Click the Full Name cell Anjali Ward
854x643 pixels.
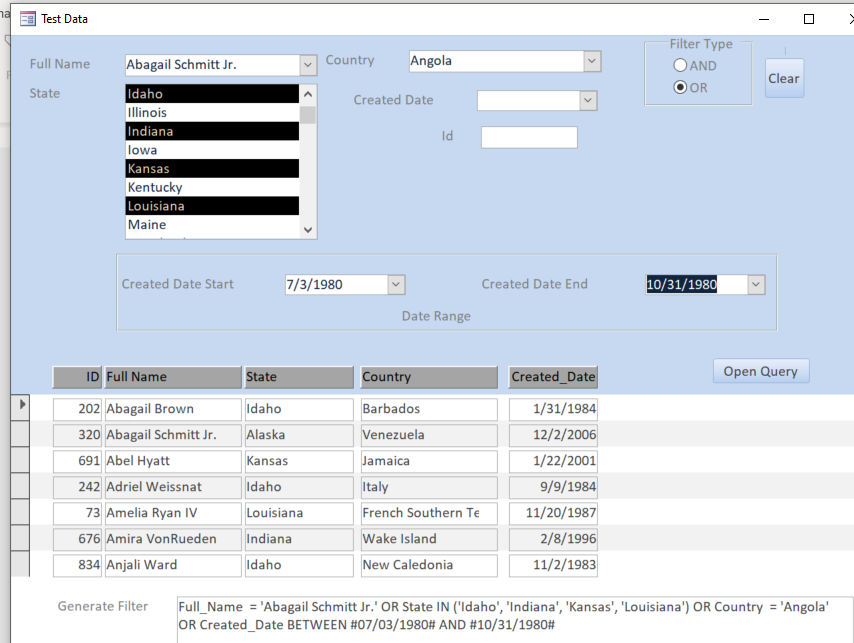tap(173, 565)
